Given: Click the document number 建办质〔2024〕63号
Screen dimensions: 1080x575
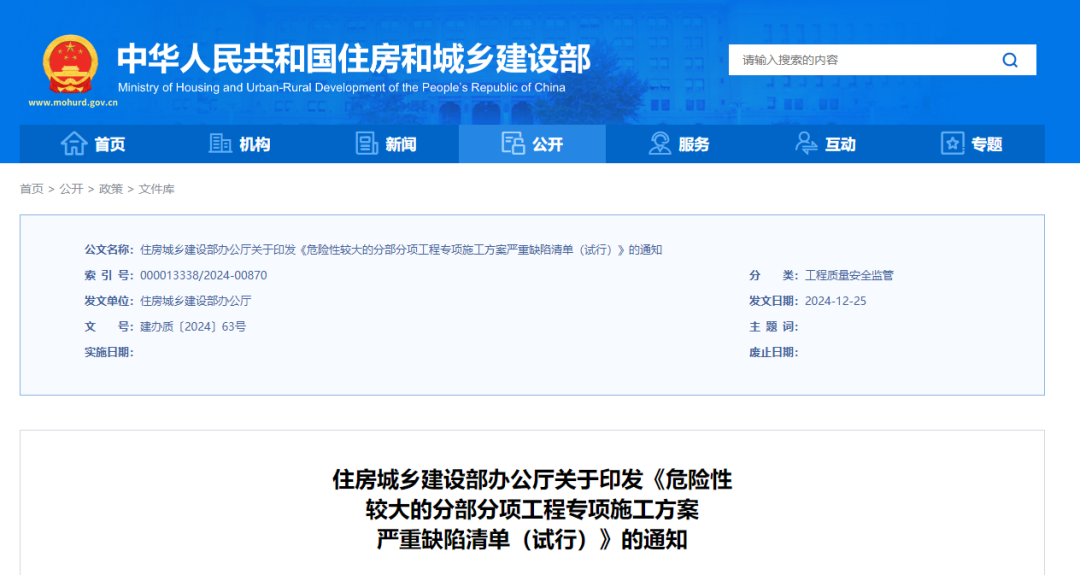Looking at the screenshot, I should point(193,326).
